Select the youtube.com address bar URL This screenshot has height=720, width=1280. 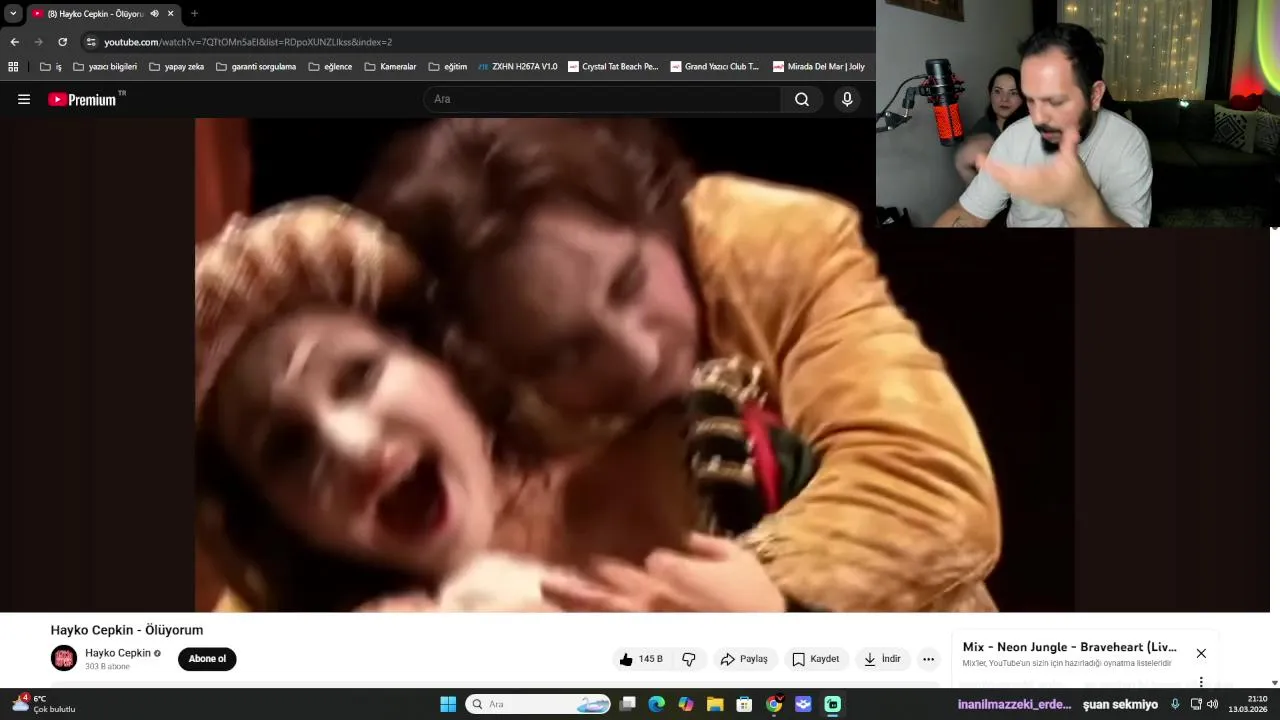pos(248,42)
